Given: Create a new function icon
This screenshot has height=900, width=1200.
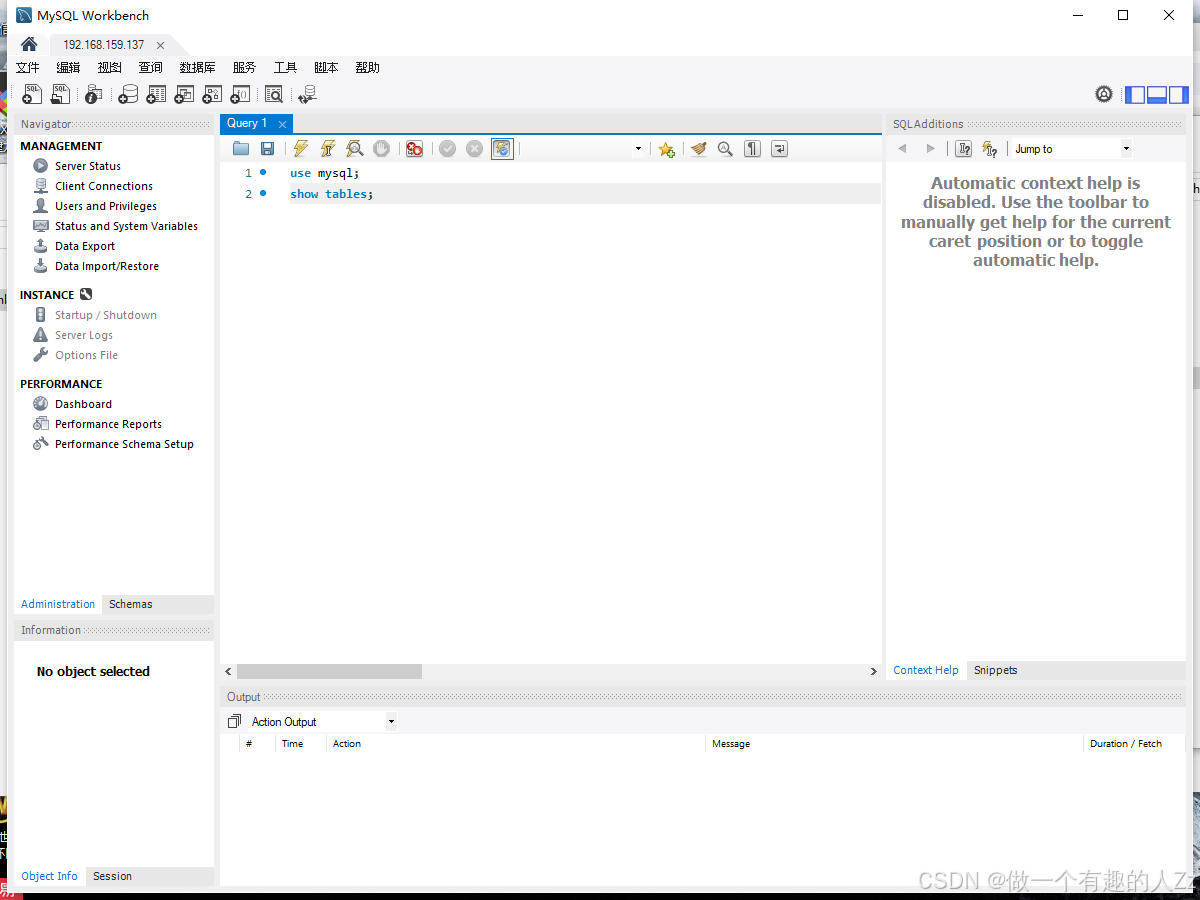Looking at the screenshot, I should 240,94.
